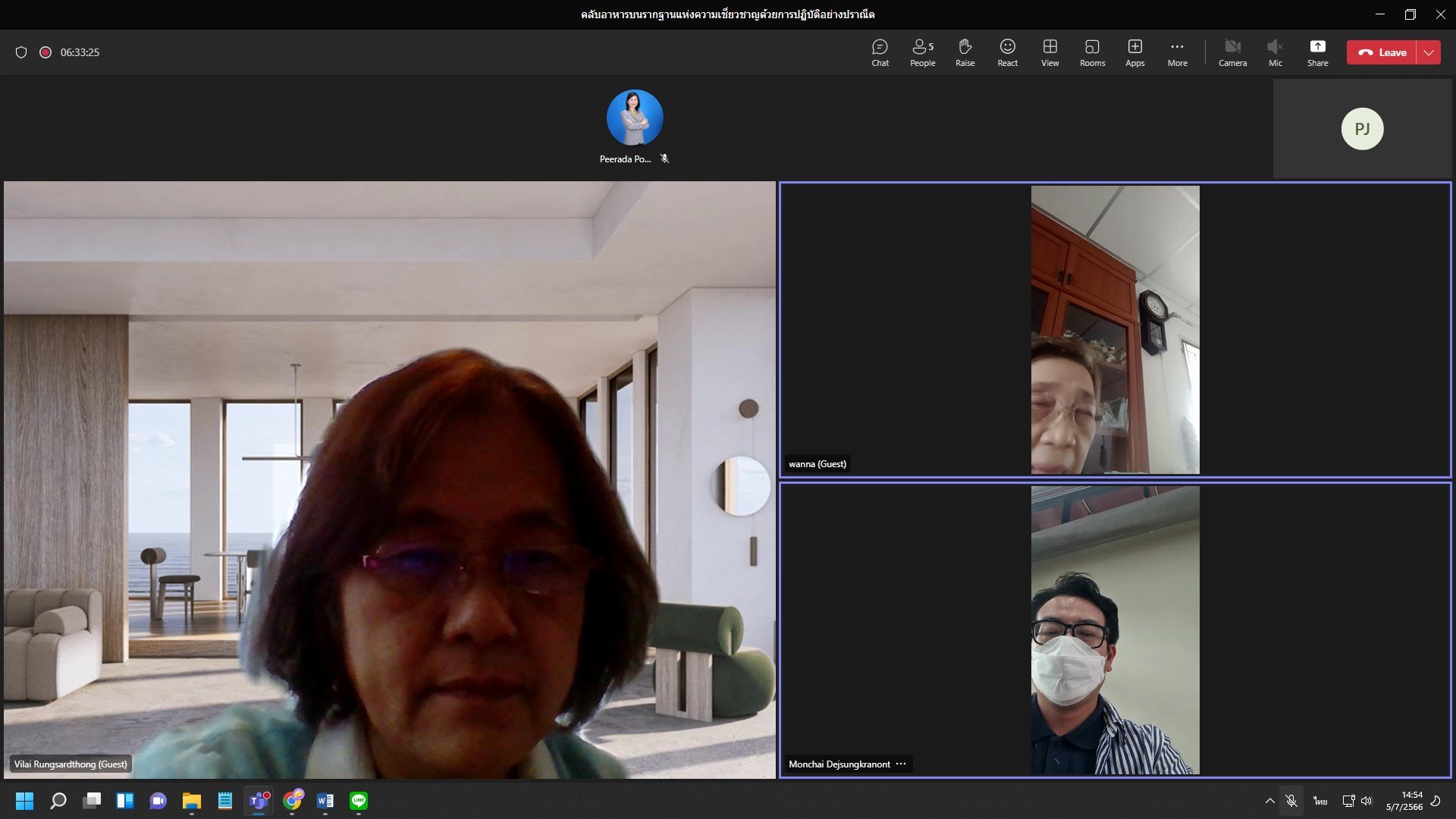Screen dimensions: 1456x819
Task: Click the recording indicator icon
Action: tap(45, 52)
